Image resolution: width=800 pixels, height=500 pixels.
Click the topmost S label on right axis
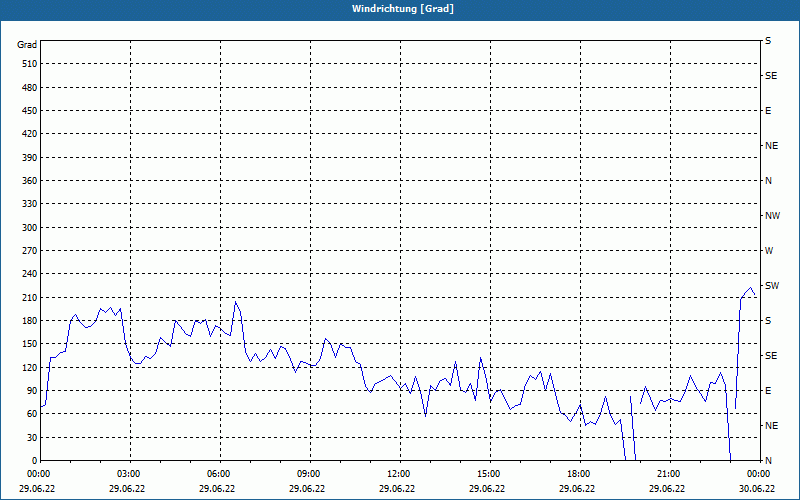(768, 41)
